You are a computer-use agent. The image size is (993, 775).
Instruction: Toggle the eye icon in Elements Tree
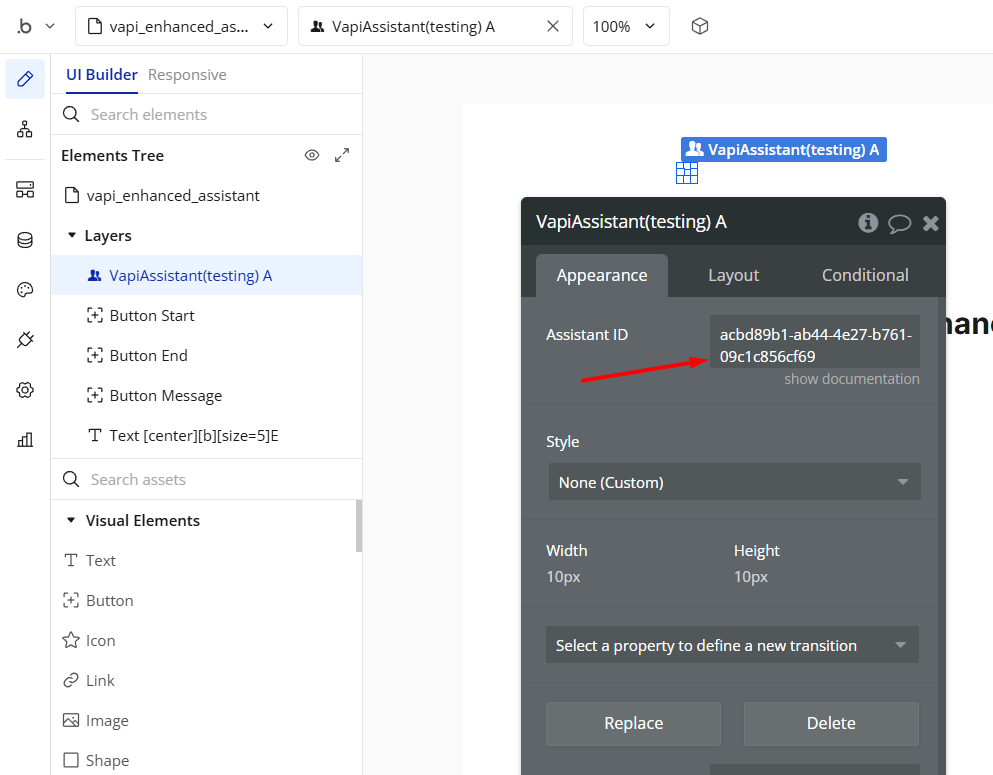pyautogui.click(x=312, y=155)
